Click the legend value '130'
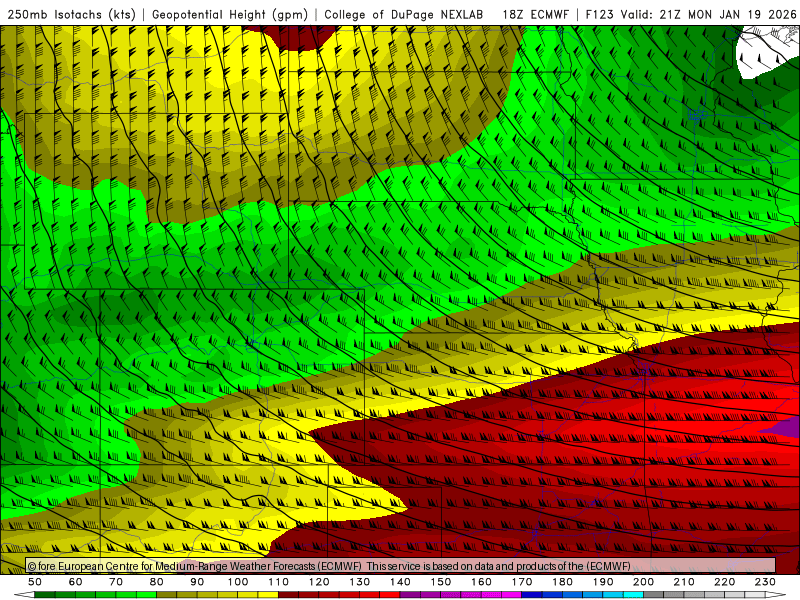This screenshot has height=600, width=800. pyautogui.click(x=360, y=582)
